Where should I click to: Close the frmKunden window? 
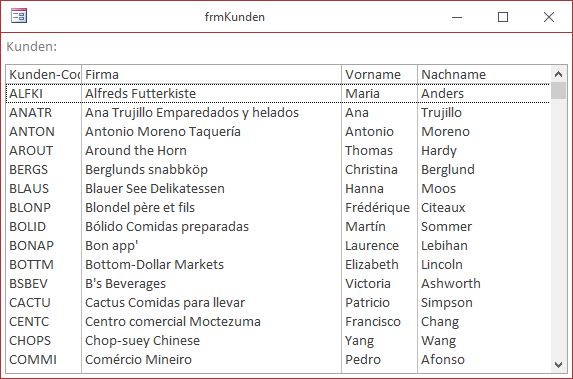(x=549, y=17)
